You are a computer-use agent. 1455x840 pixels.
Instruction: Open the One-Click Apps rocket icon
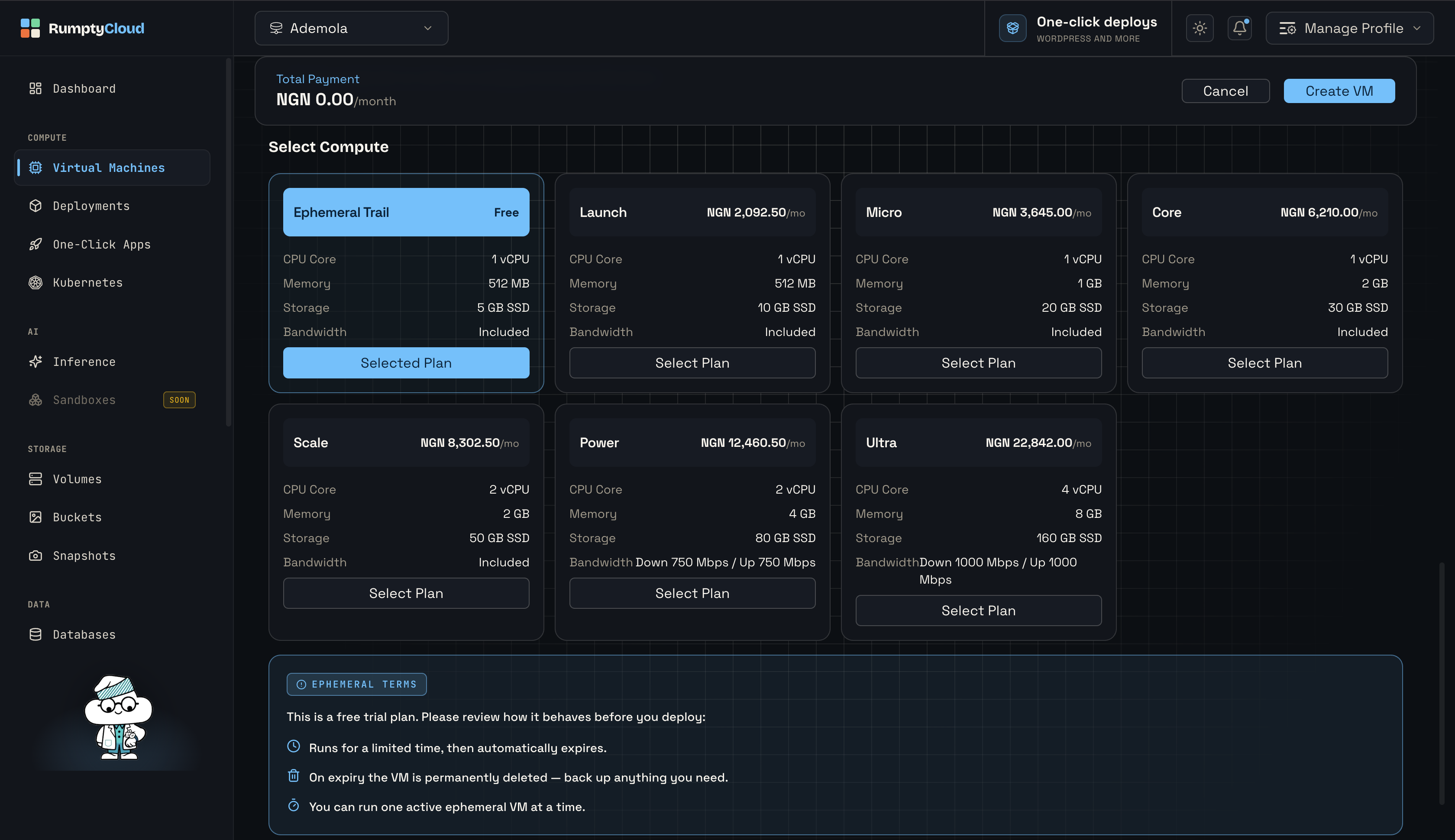[x=36, y=244]
